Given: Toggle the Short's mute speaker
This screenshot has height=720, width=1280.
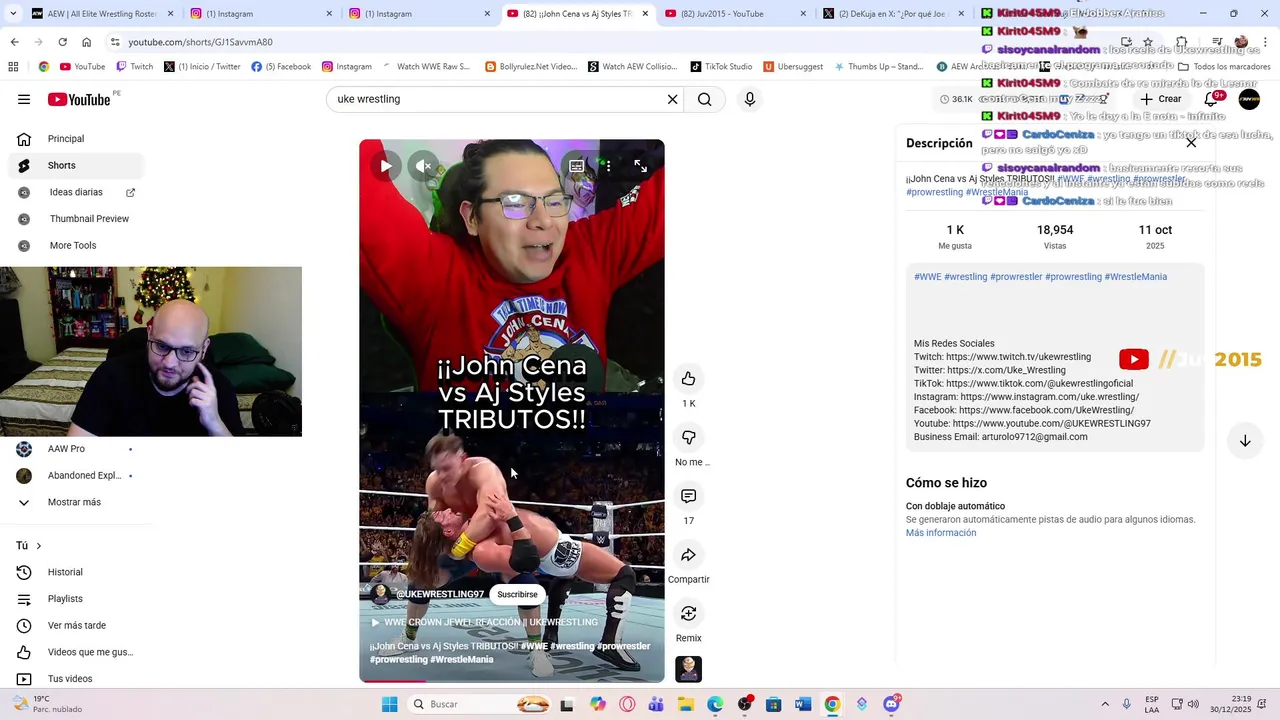Looking at the screenshot, I should coord(424,166).
